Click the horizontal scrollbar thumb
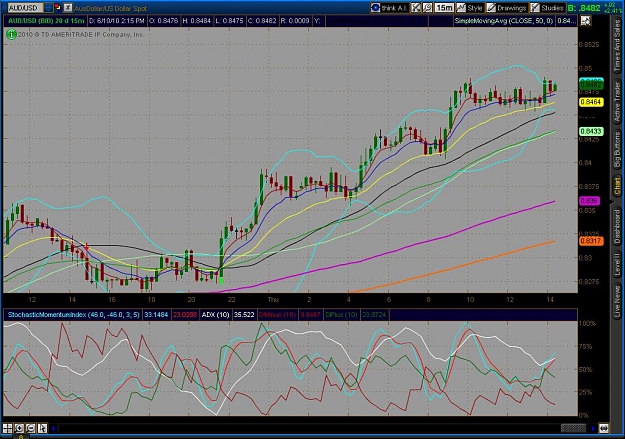 [x=574, y=428]
